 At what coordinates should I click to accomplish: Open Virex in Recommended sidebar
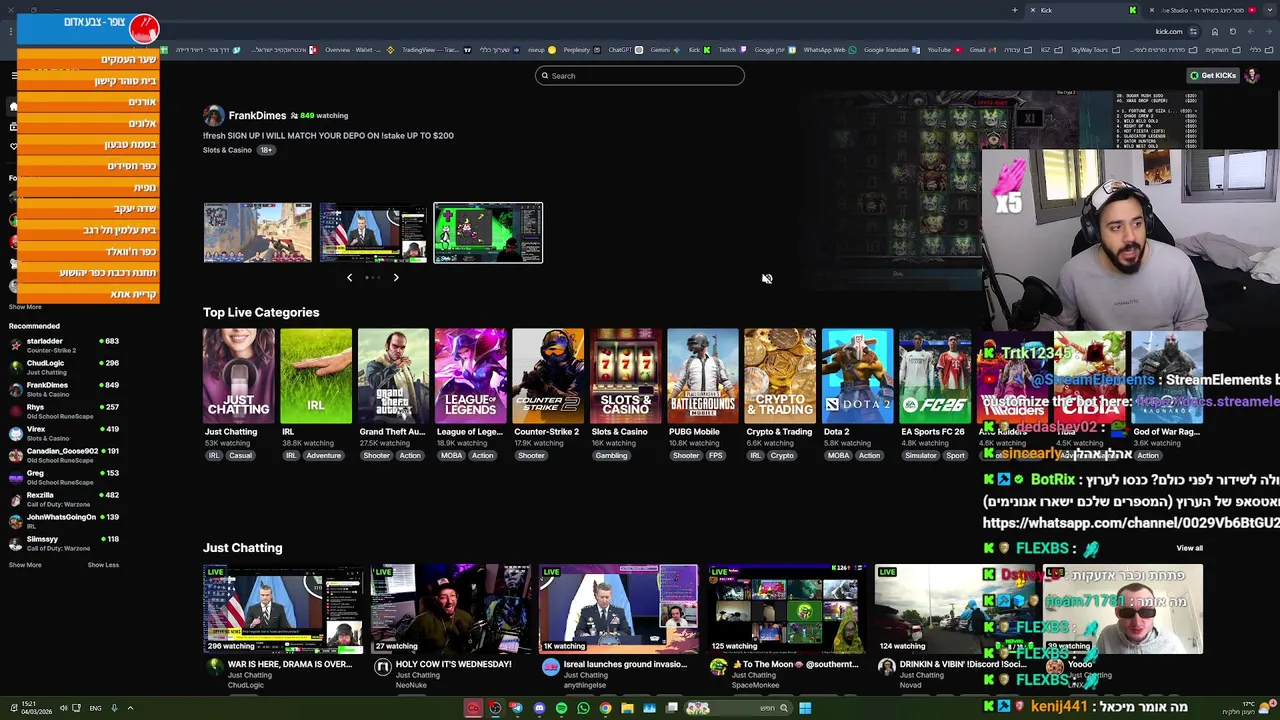click(63, 433)
